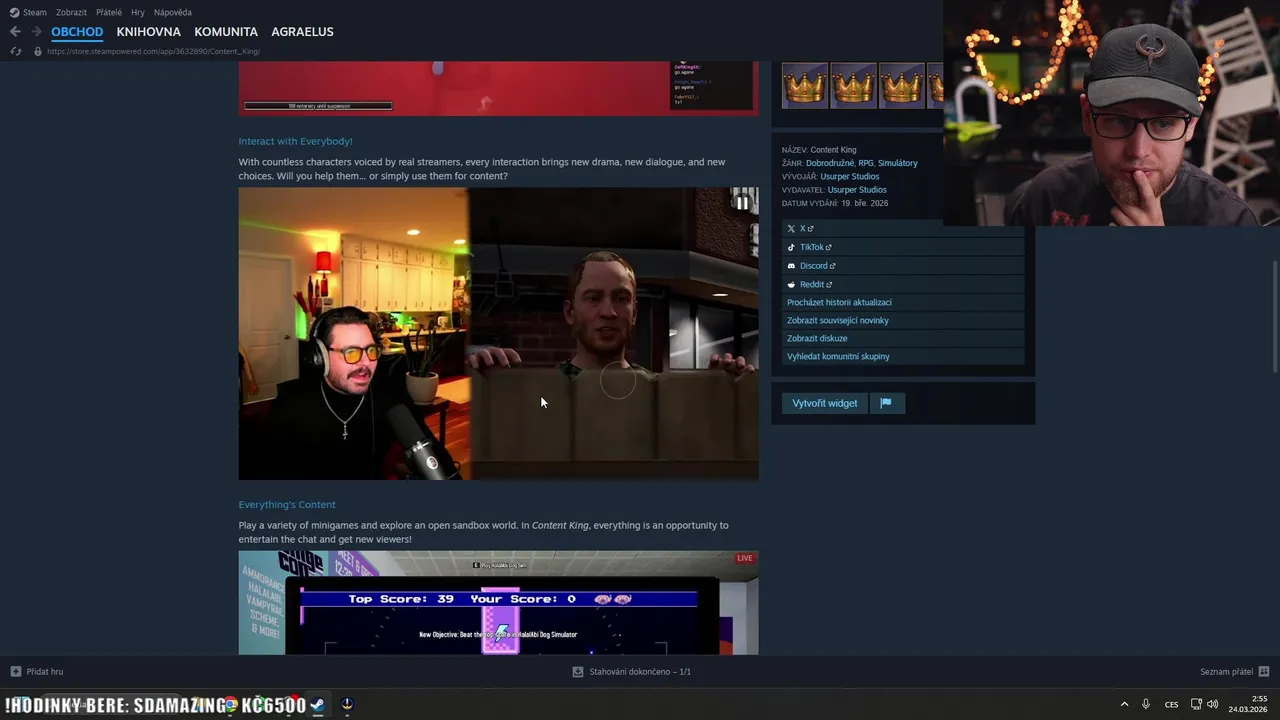Open the Zobrazit menu
The height and width of the screenshot is (720, 1280).
(x=71, y=12)
